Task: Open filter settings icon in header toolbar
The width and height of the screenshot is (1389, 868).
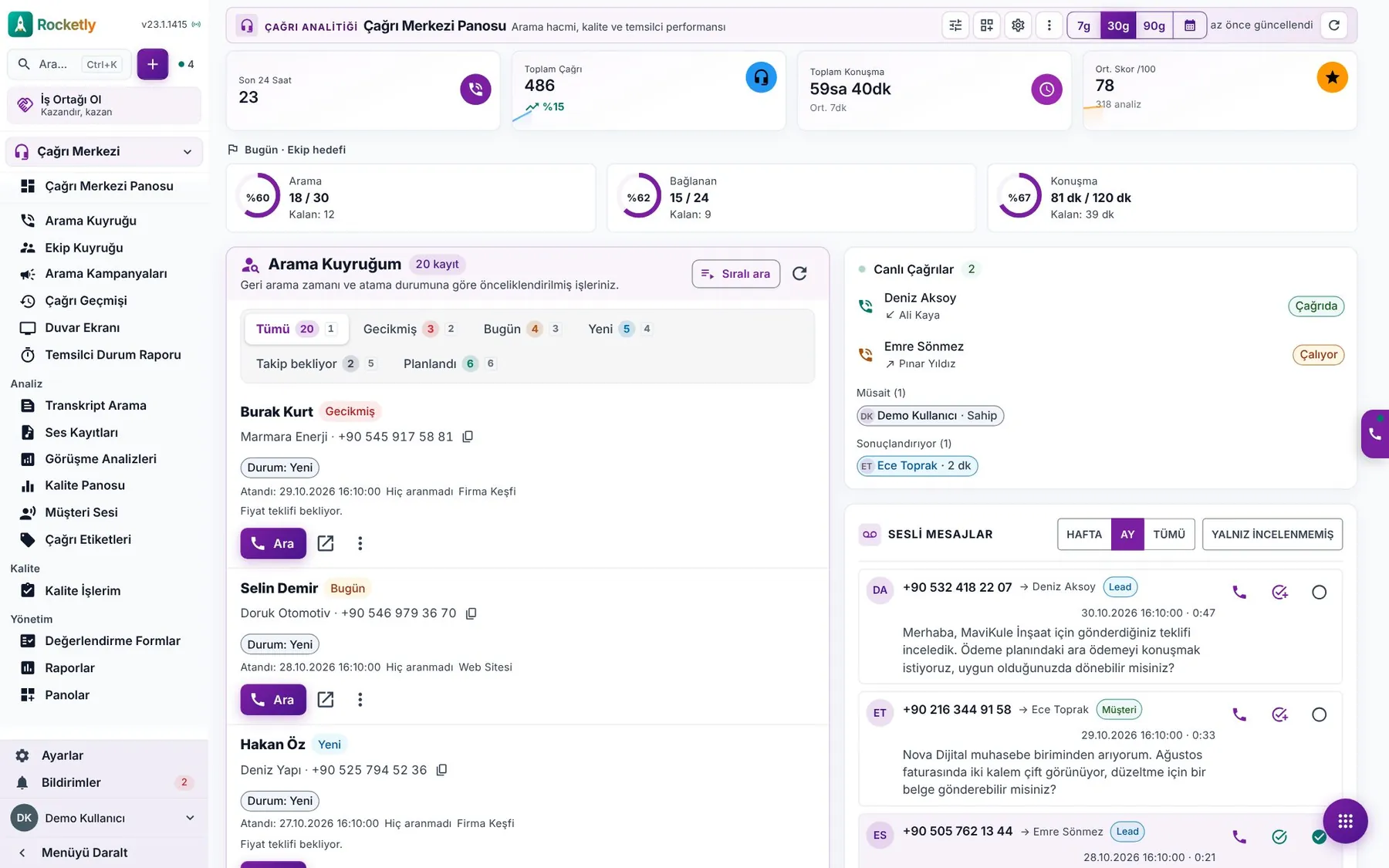Action: point(955,25)
